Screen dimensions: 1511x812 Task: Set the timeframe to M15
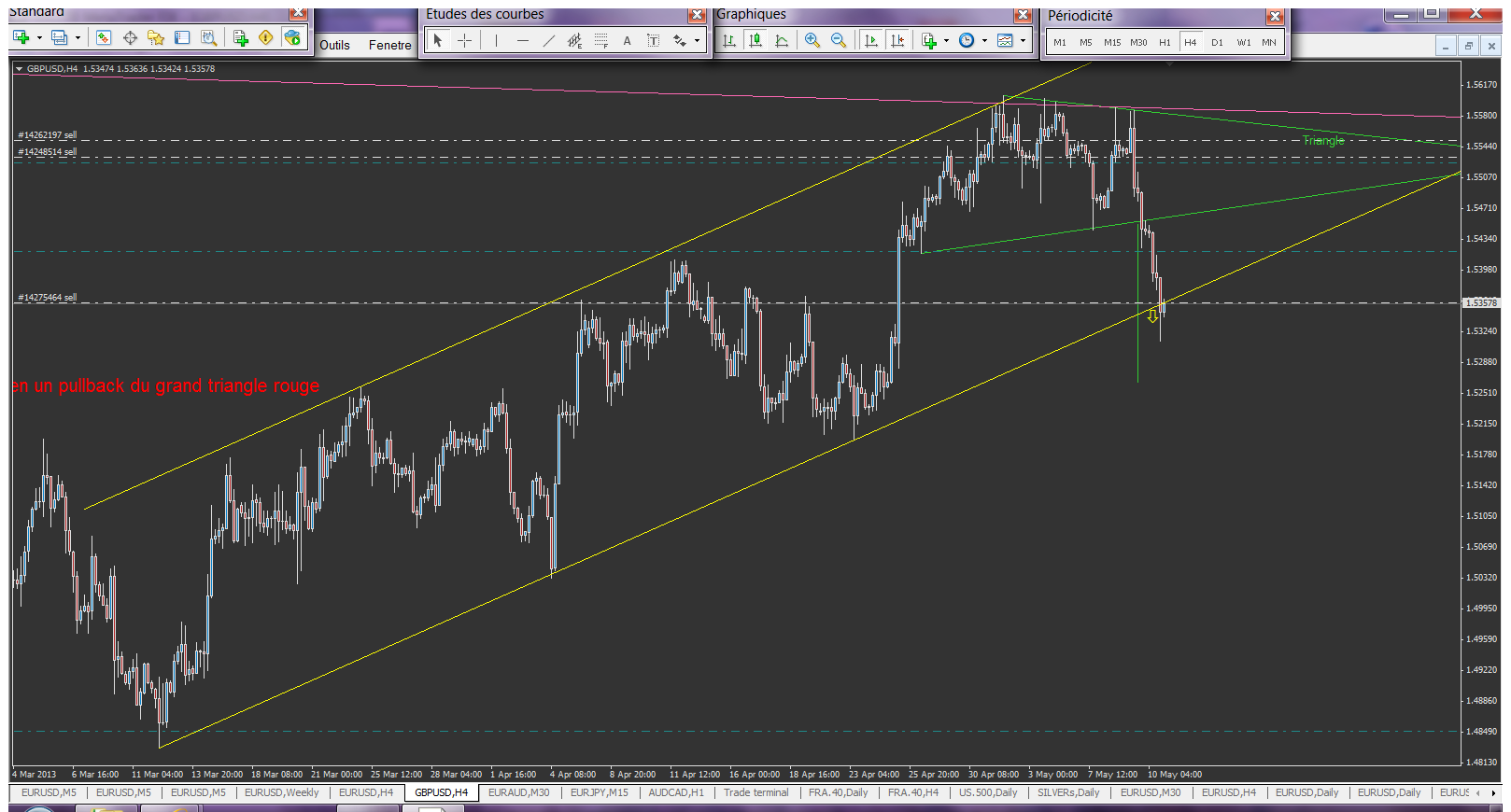[1111, 42]
